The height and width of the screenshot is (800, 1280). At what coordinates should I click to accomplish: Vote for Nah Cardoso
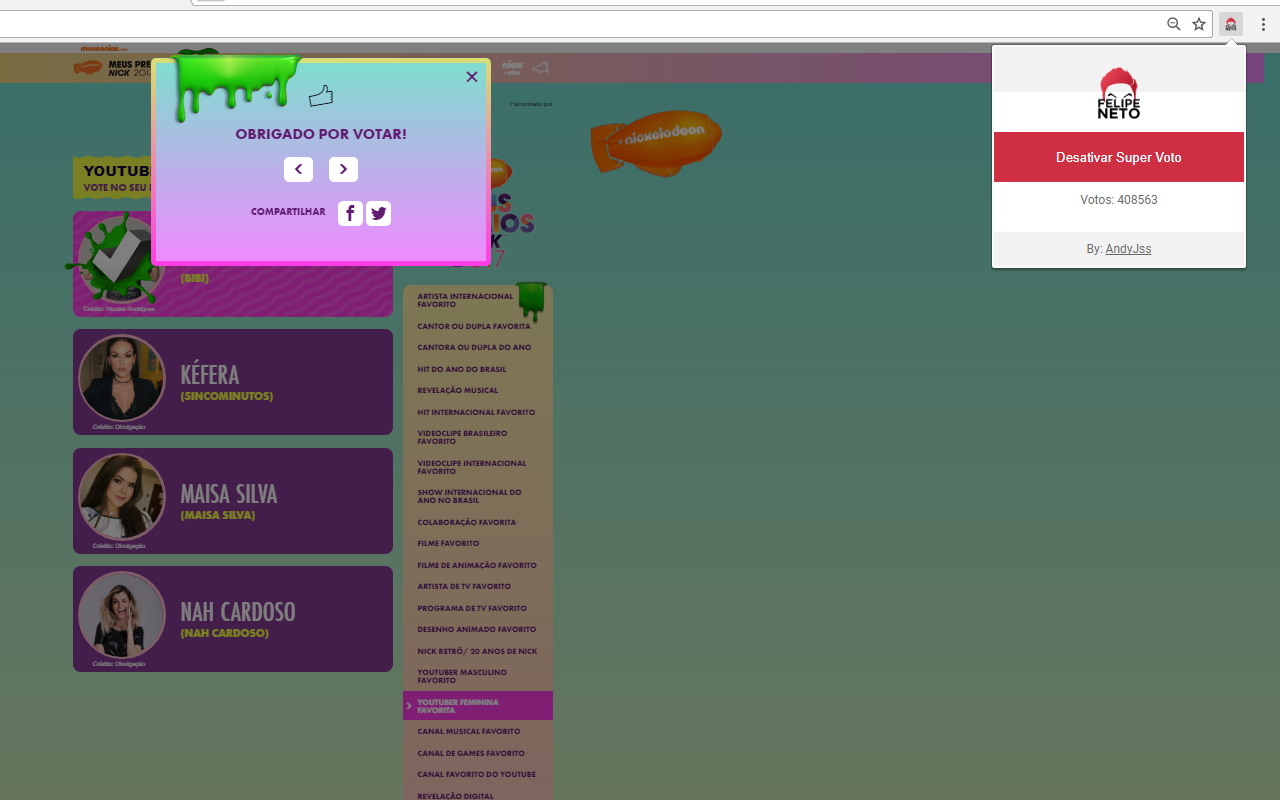point(233,619)
